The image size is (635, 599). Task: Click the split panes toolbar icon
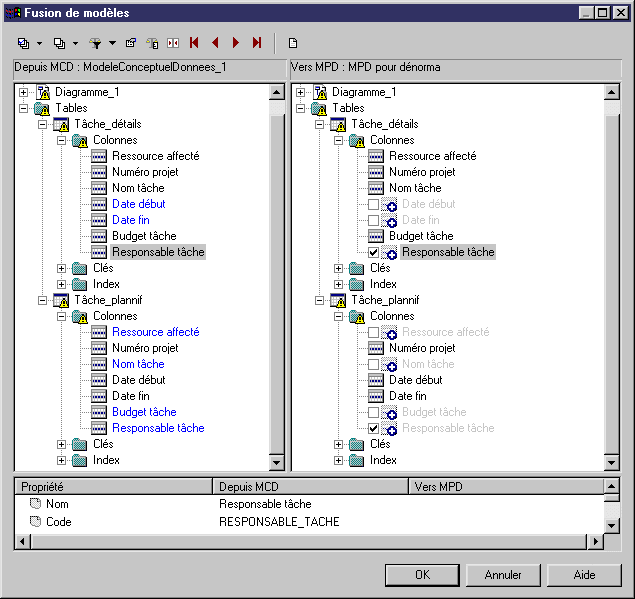click(173, 43)
